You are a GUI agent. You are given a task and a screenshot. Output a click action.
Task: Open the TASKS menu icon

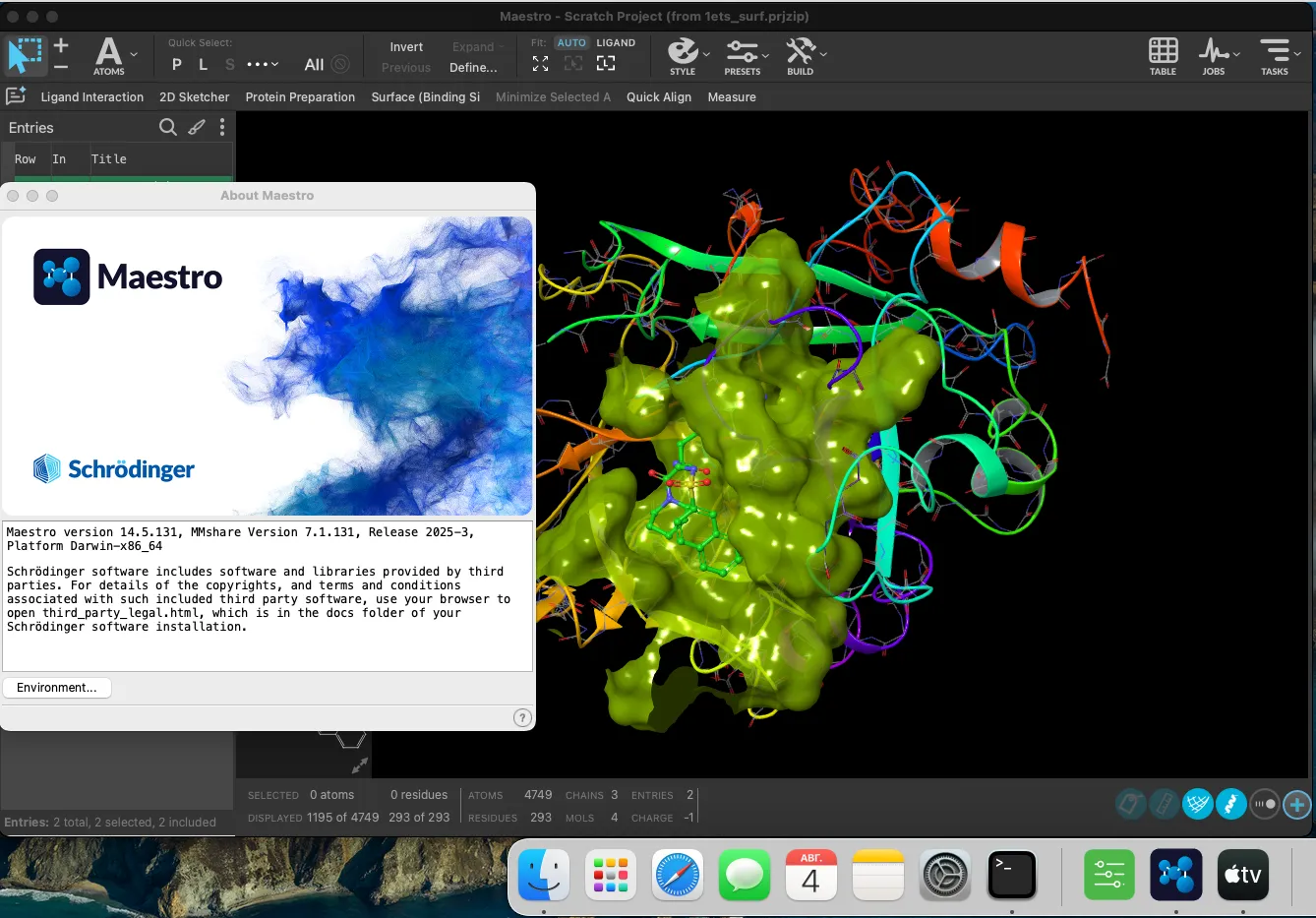pyautogui.click(x=1275, y=56)
